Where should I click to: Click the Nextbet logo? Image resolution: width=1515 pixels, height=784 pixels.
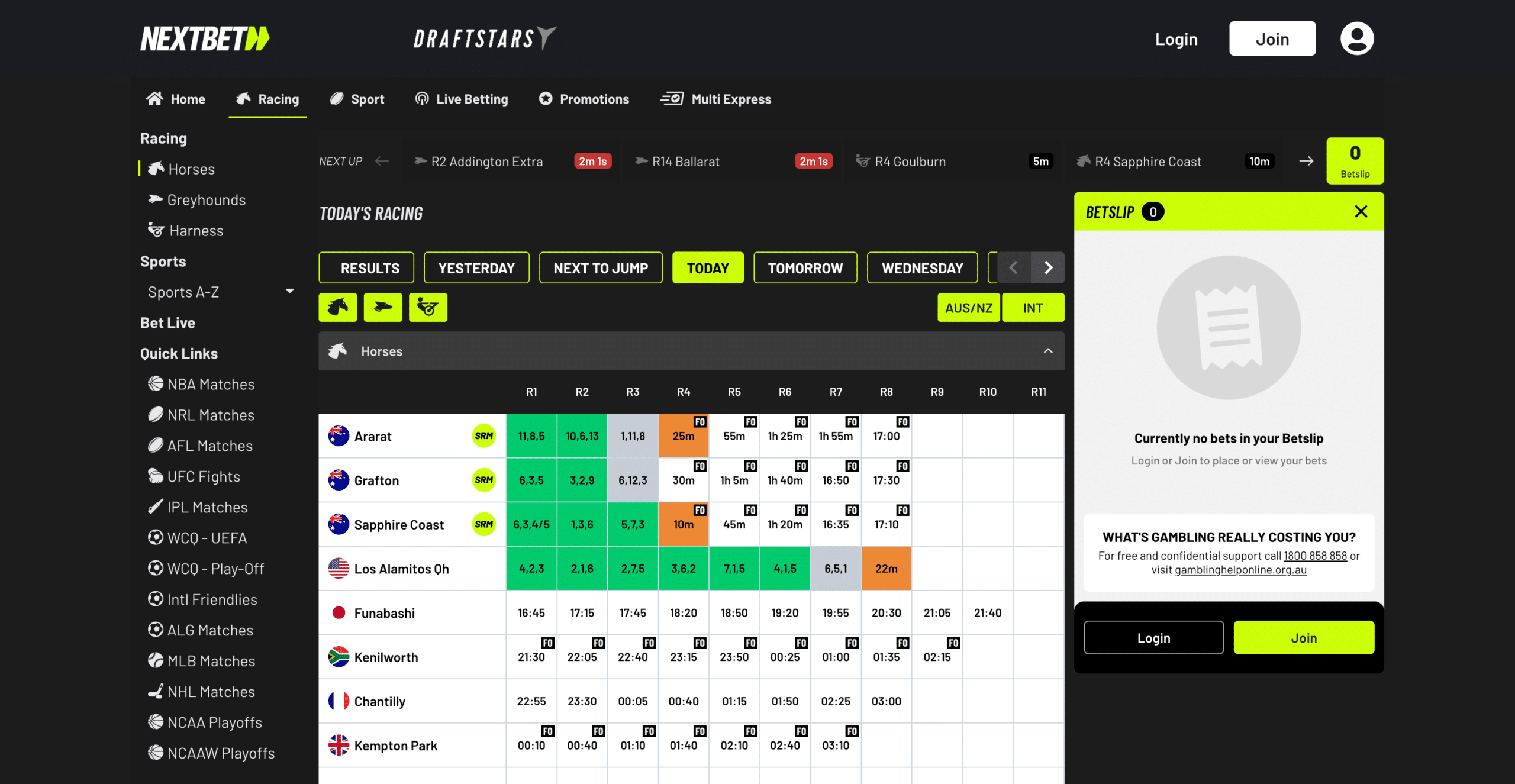(205, 39)
